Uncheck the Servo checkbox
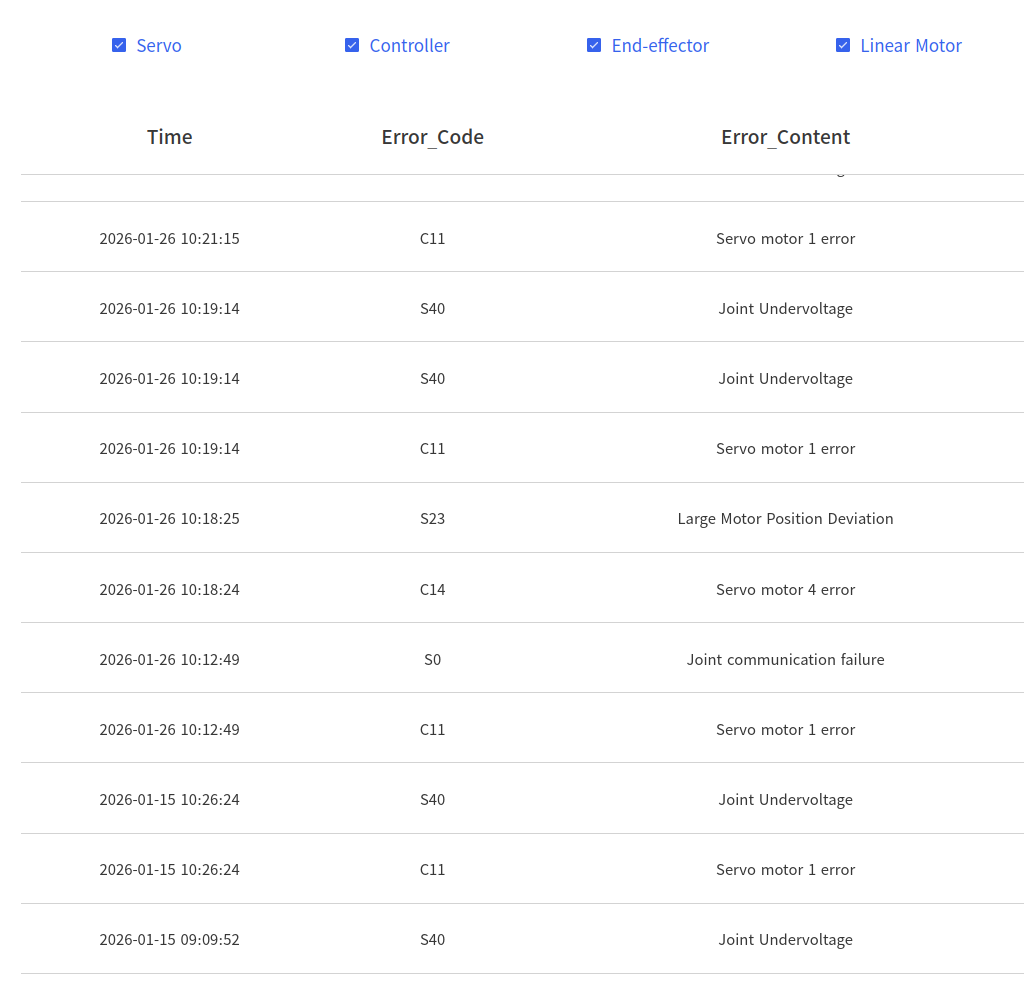 pyautogui.click(x=119, y=46)
